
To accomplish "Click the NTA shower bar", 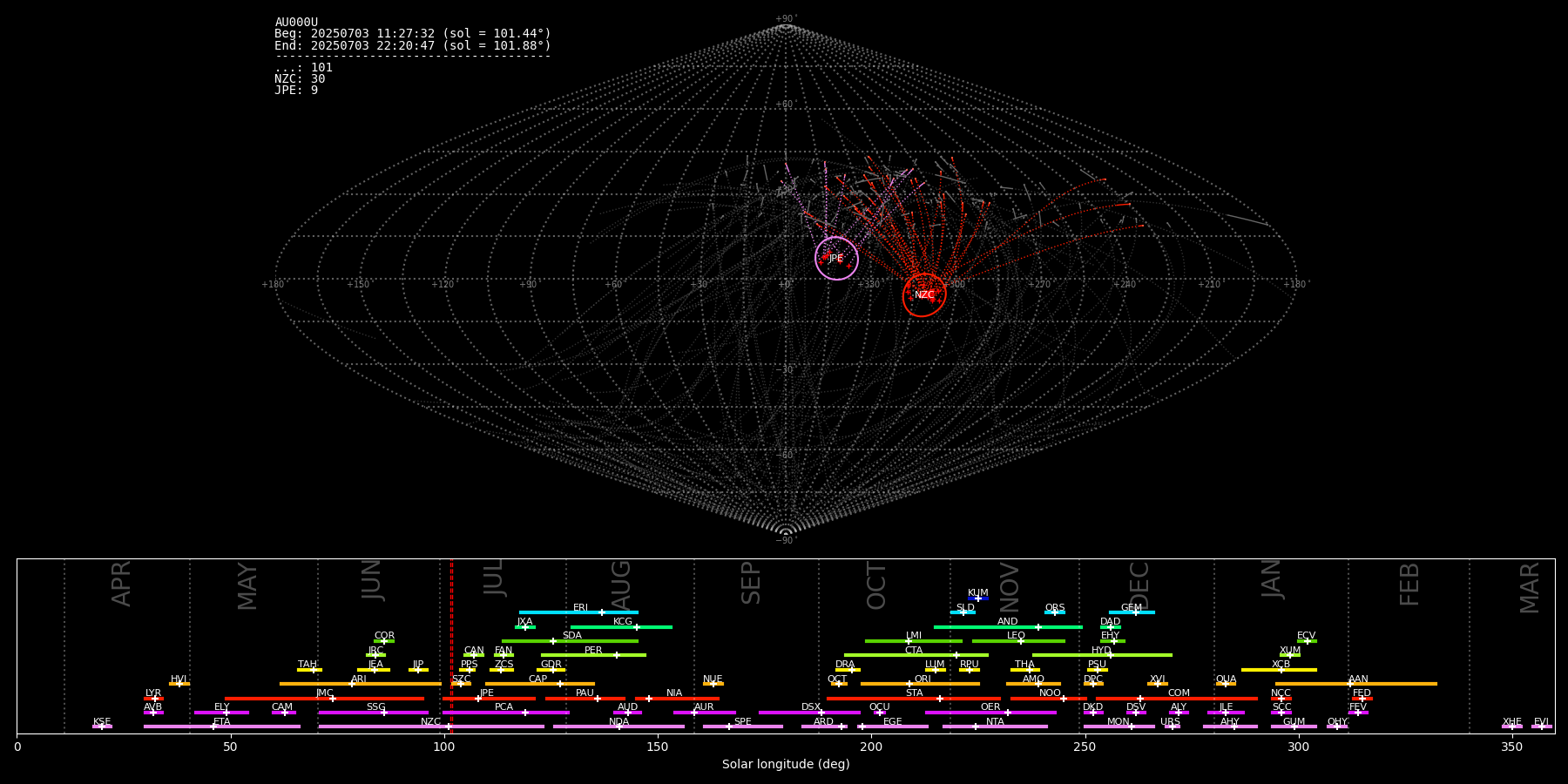I will pyautogui.click(x=995, y=727).
